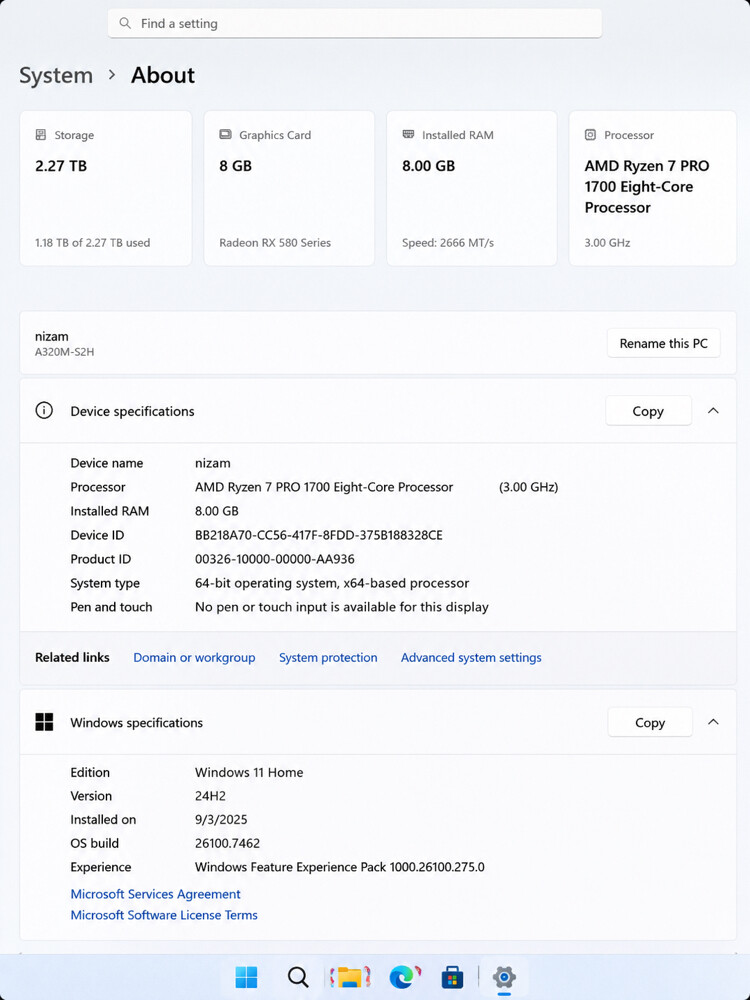Click the Processor card icon
Viewport: 750px width, 1000px height.
(x=591, y=135)
